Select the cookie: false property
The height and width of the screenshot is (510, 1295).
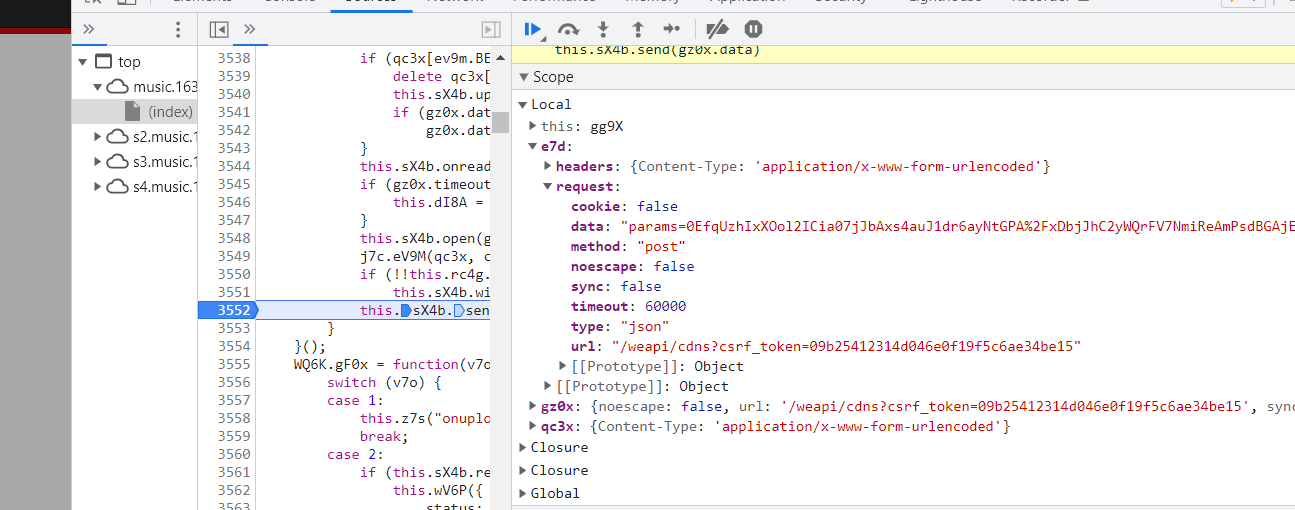pos(624,206)
